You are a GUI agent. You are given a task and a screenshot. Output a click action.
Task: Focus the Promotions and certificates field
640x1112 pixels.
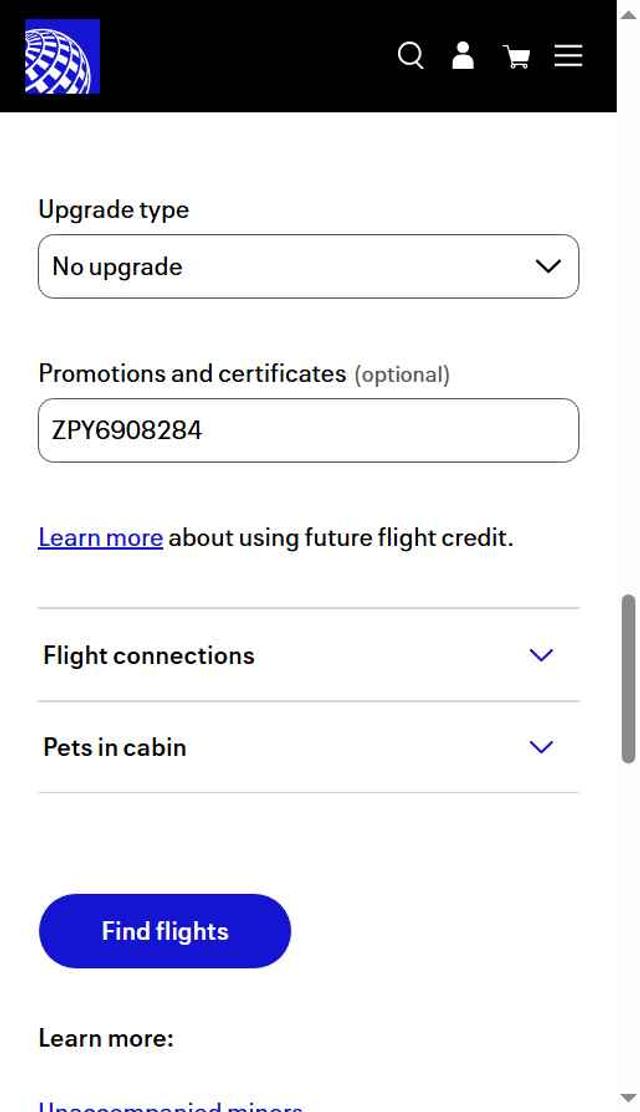tap(308, 431)
